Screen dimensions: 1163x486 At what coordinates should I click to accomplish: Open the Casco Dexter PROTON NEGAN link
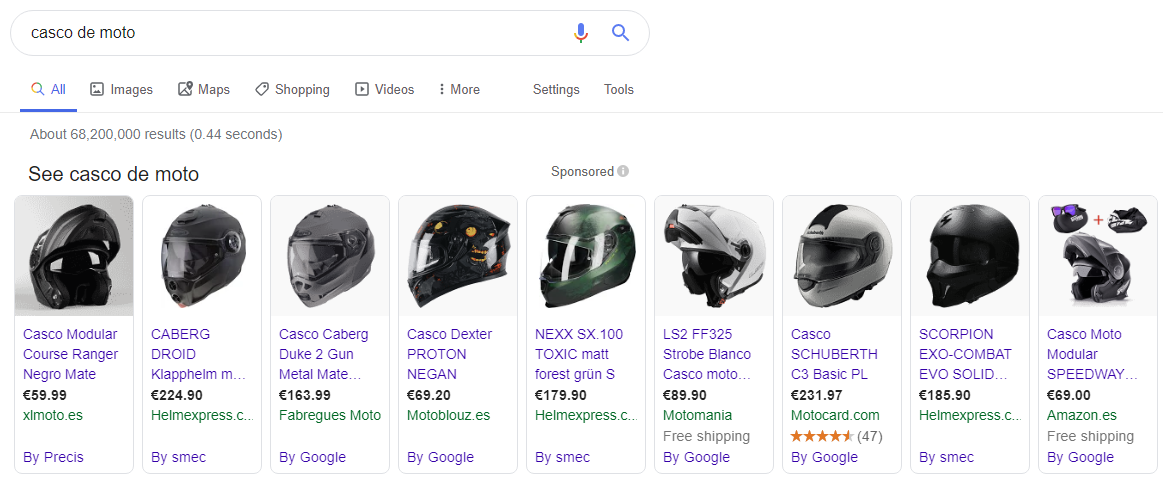[449, 354]
